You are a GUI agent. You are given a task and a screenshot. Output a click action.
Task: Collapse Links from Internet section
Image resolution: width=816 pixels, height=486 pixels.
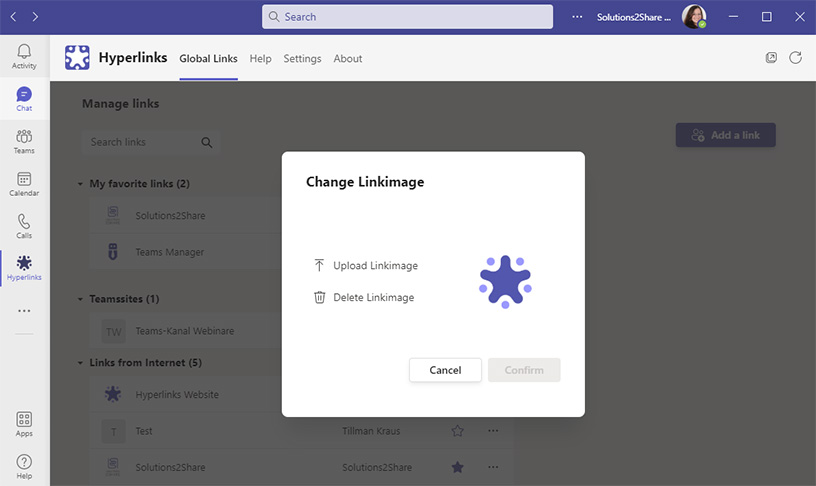(80, 363)
